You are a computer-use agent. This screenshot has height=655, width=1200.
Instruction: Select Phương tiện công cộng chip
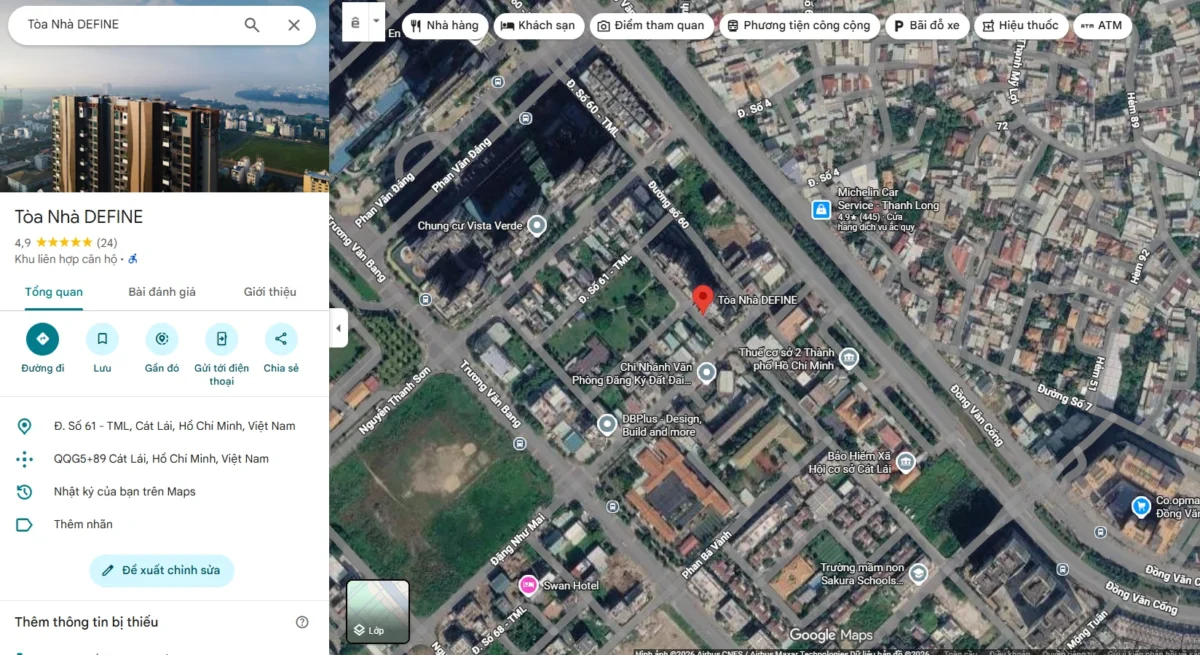799,26
